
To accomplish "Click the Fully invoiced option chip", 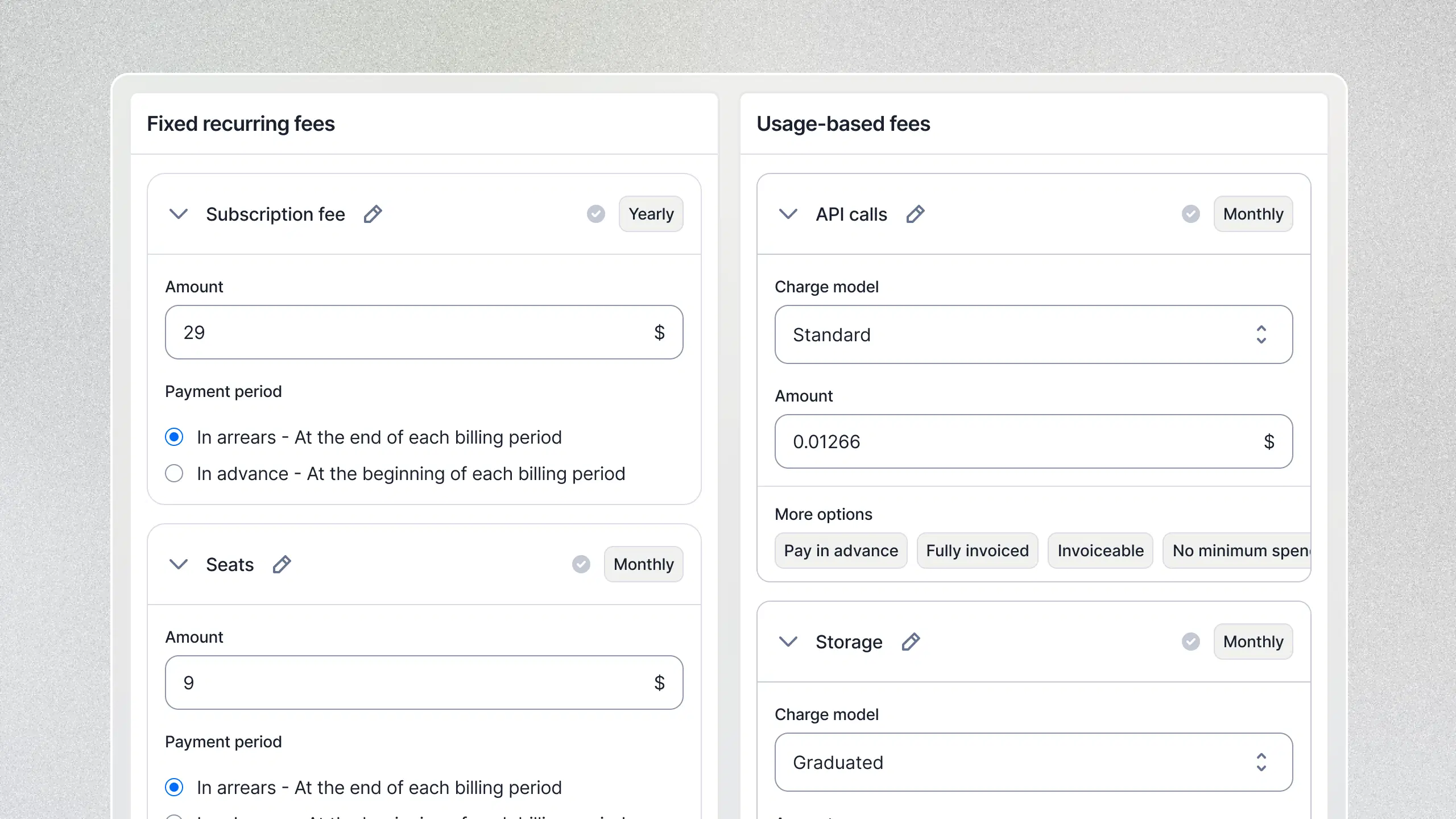I will pyautogui.click(x=977, y=551).
